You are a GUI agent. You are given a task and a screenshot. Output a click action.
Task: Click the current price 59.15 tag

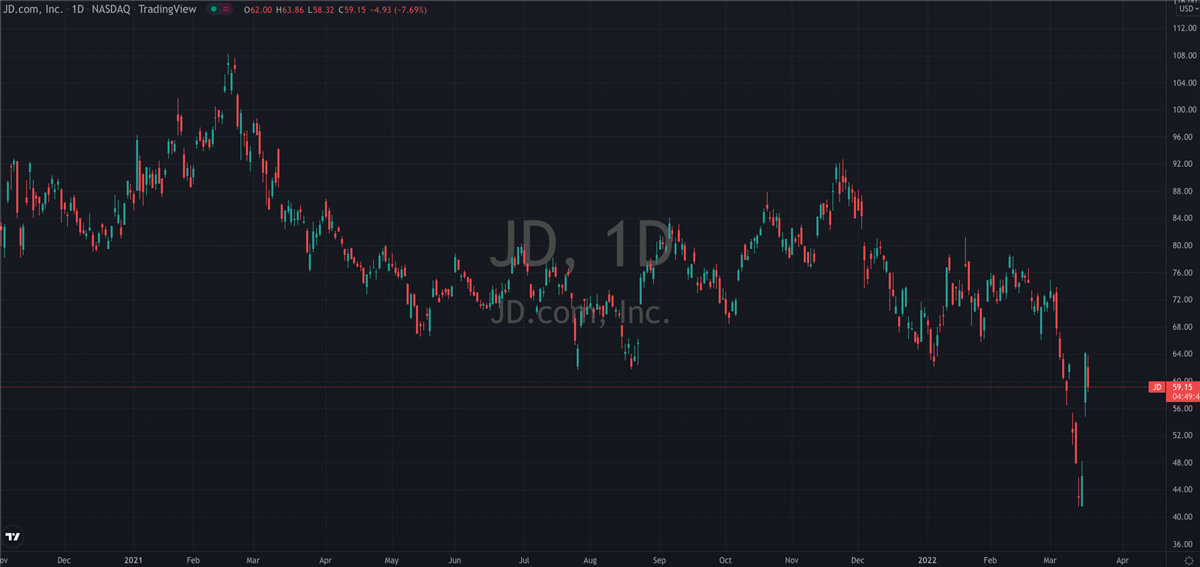(1183, 387)
